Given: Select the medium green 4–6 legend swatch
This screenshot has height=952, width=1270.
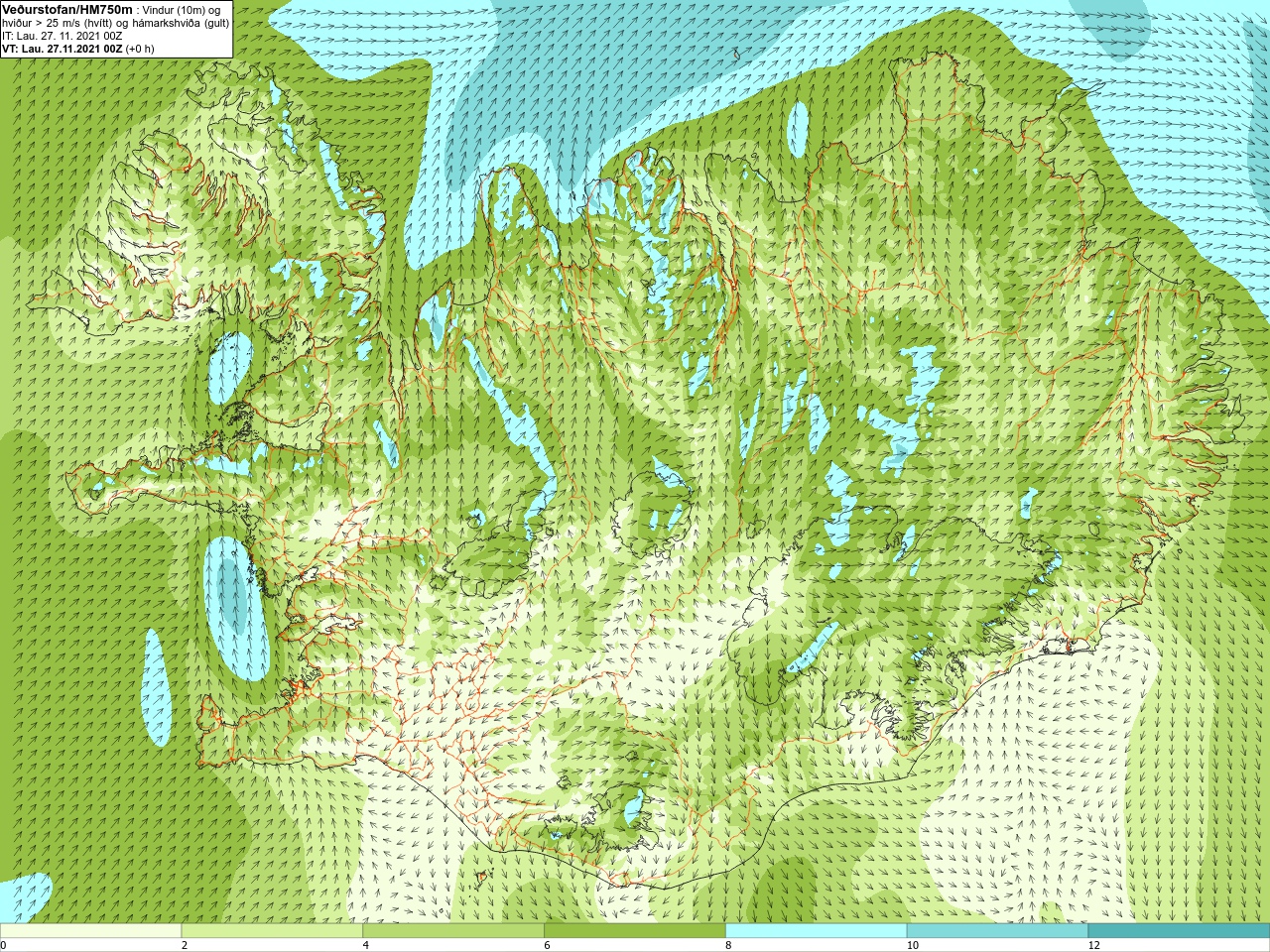Looking at the screenshot, I should pyautogui.click(x=453, y=931).
